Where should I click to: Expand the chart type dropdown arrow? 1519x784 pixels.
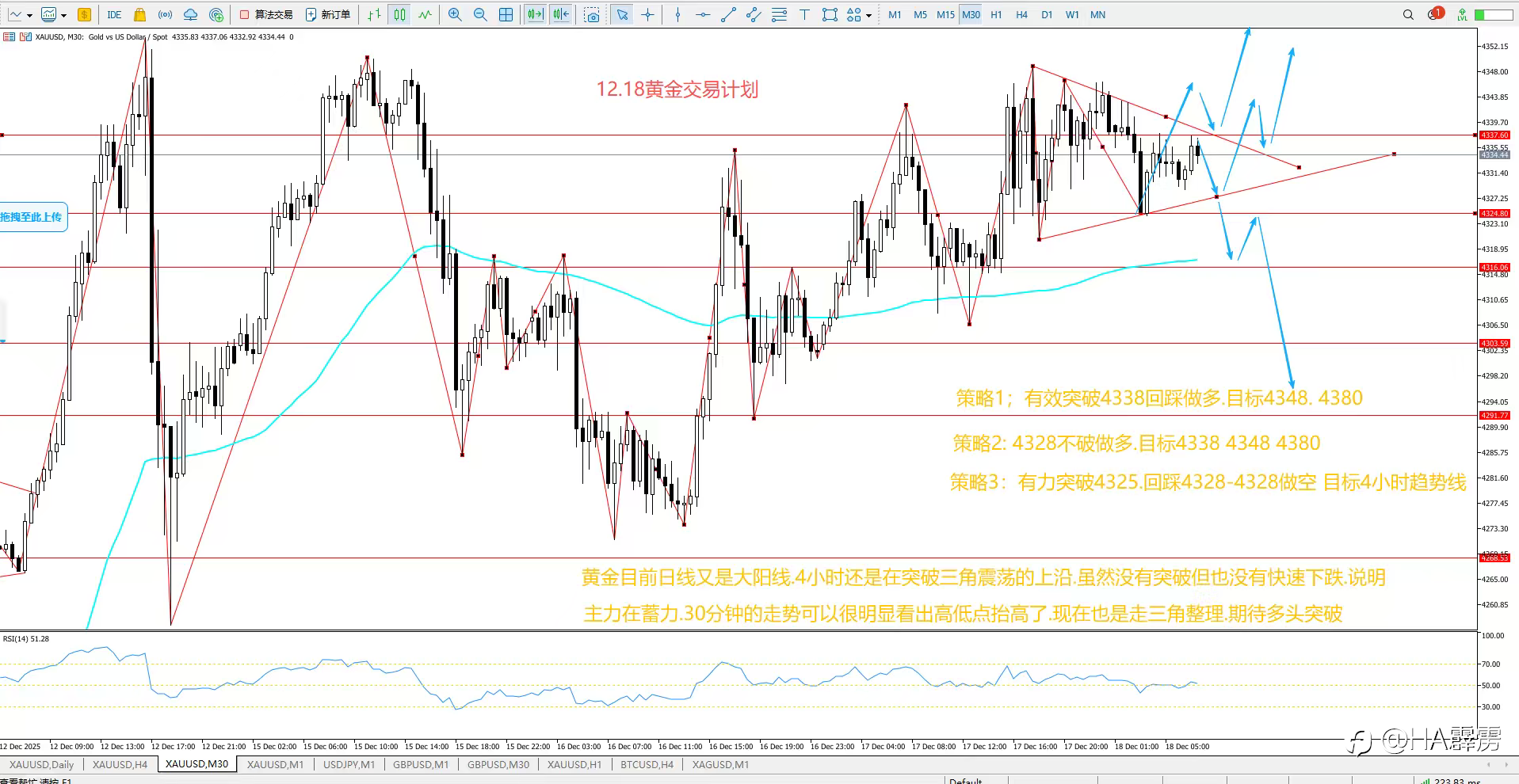tap(29, 15)
